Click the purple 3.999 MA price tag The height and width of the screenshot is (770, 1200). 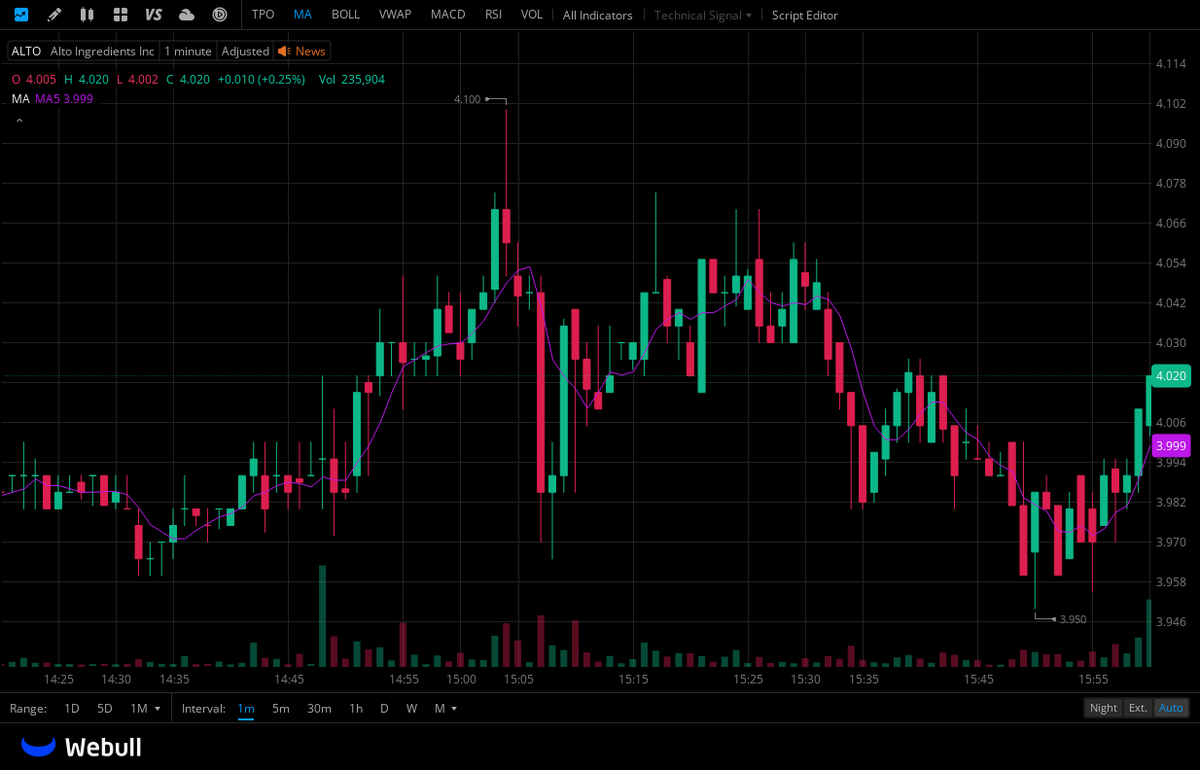pos(1171,446)
